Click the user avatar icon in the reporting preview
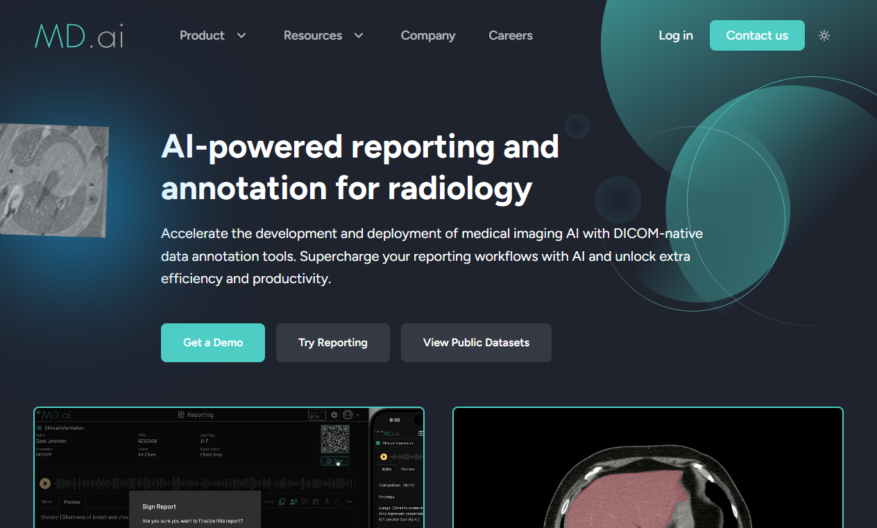The height and width of the screenshot is (528, 877). tap(348, 415)
